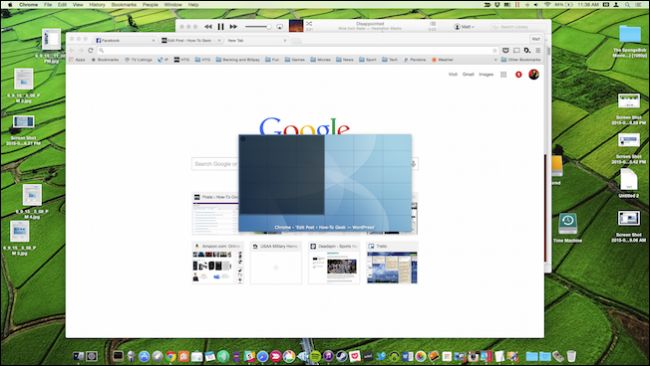Reload the page in Chrome
650x366 pixels.
pyautogui.click(x=90, y=50)
